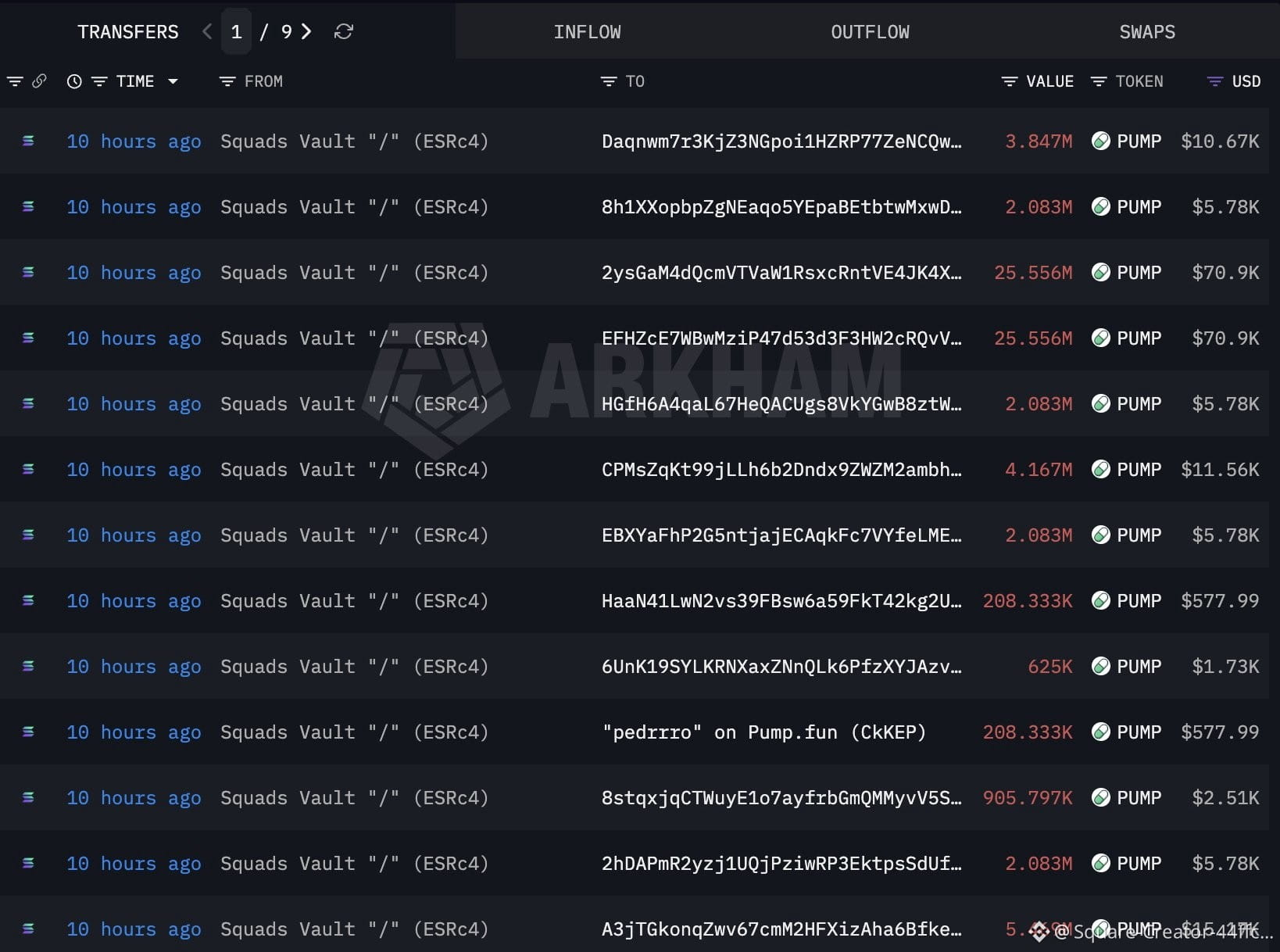The image size is (1280, 952).
Task: Switch to the OUTFLOW tab
Action: point(871,32)
